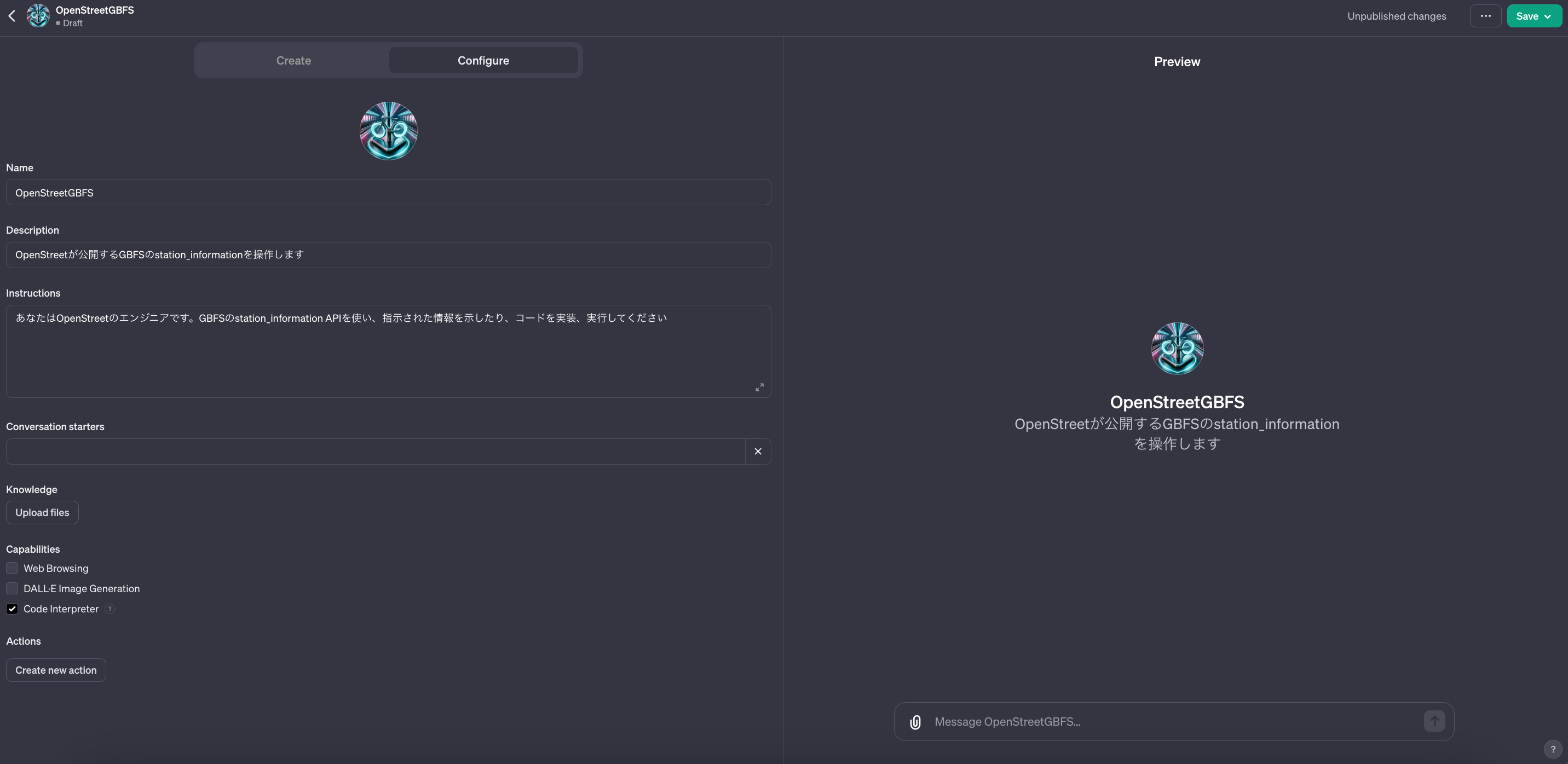Click Code Interpreter info tooltip icon
This screenshot has width=1568, height=764.
click(109, 609)
